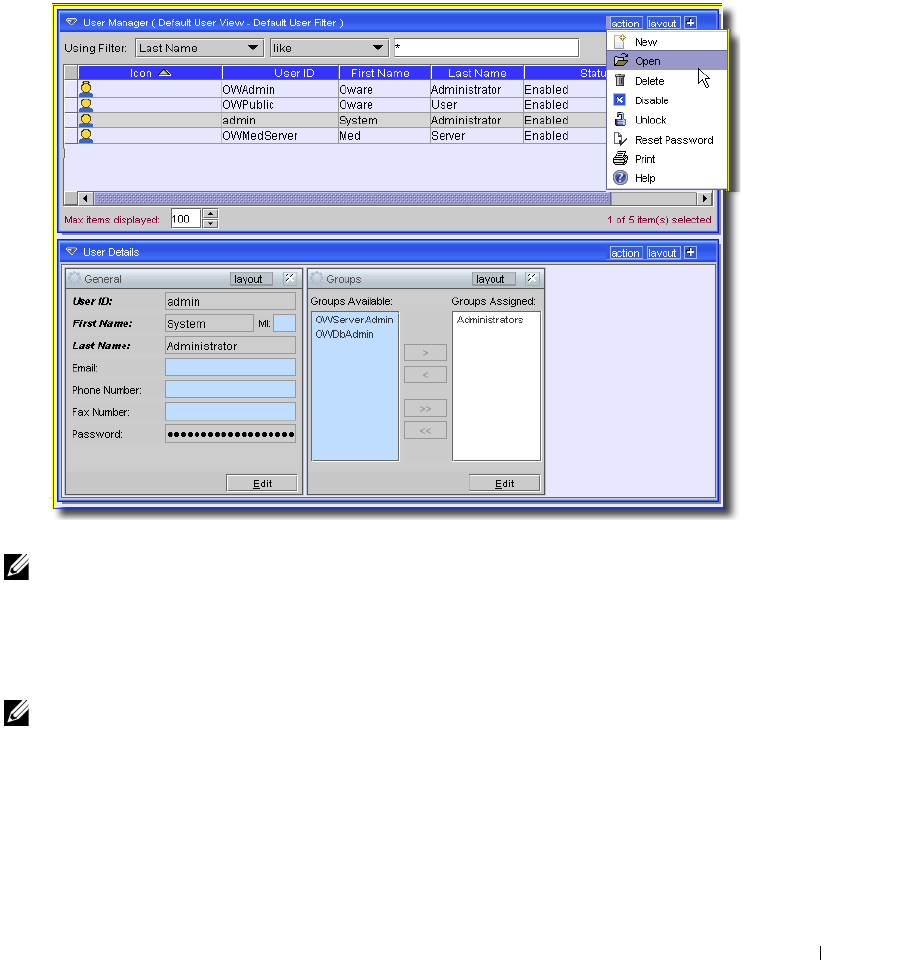Decrease Max items displayed with down arrow
The image size is (900, 960).
tap(210, 223)
